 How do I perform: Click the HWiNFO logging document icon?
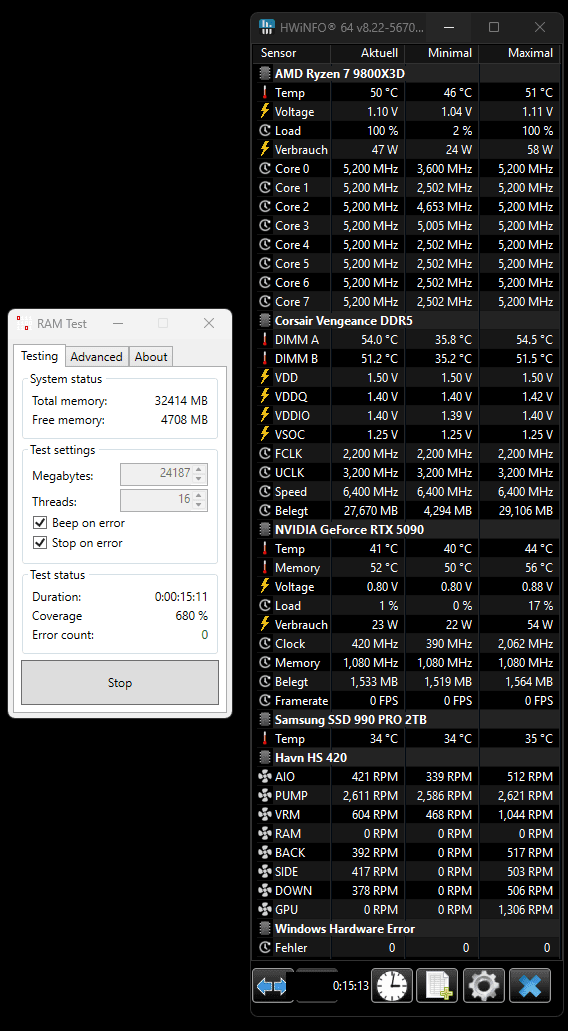click(438, 986)
